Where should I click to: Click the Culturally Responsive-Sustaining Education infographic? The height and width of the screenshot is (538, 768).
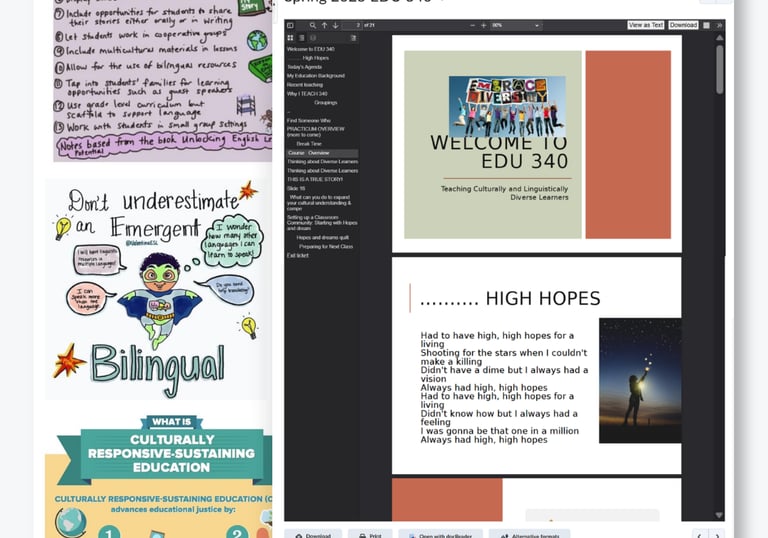pos(159,475)
